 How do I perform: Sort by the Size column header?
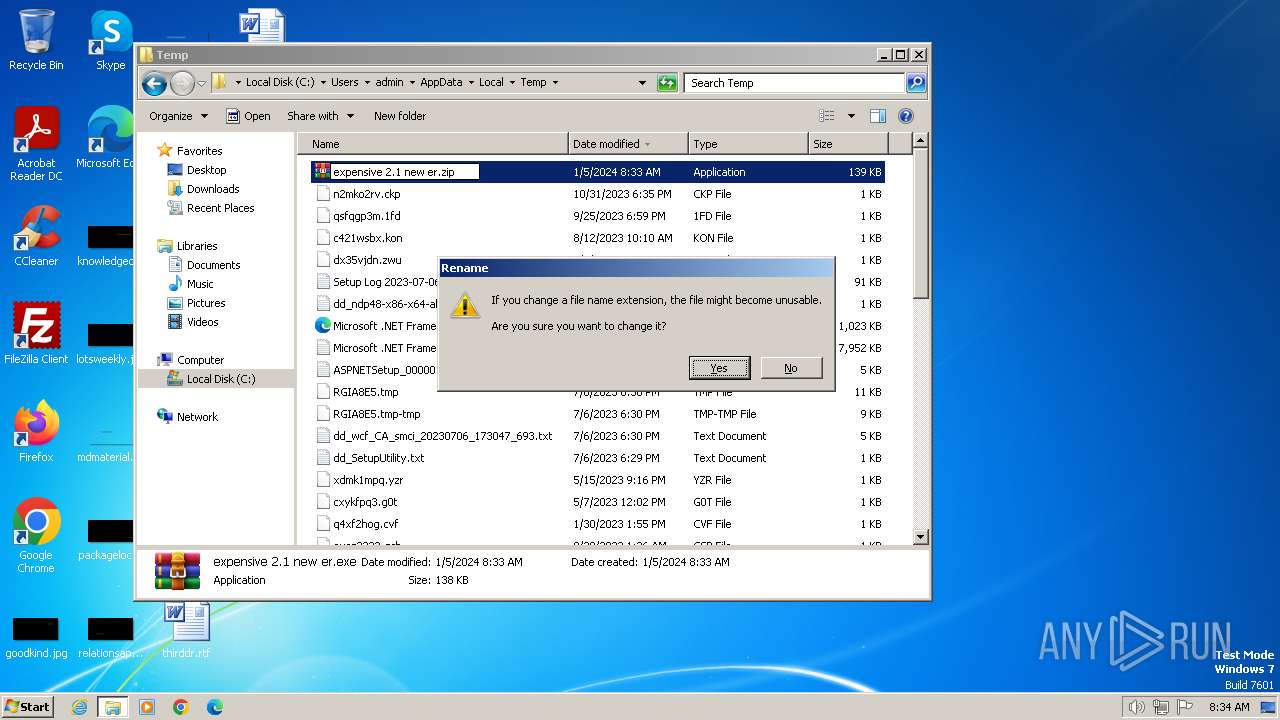click(848, 144)
